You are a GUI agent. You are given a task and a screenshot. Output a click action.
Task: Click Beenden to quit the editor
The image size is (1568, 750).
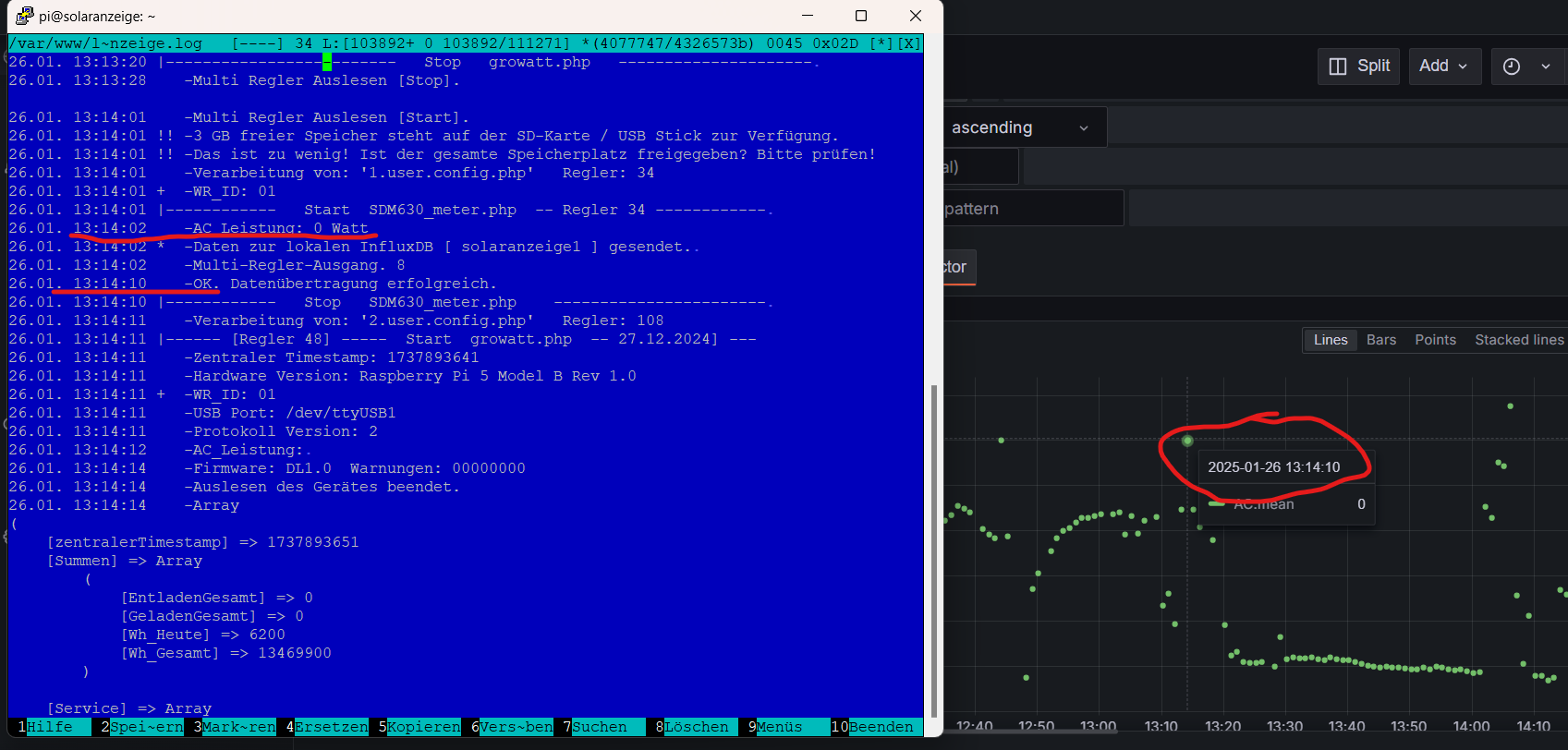(x=881, y=727)
